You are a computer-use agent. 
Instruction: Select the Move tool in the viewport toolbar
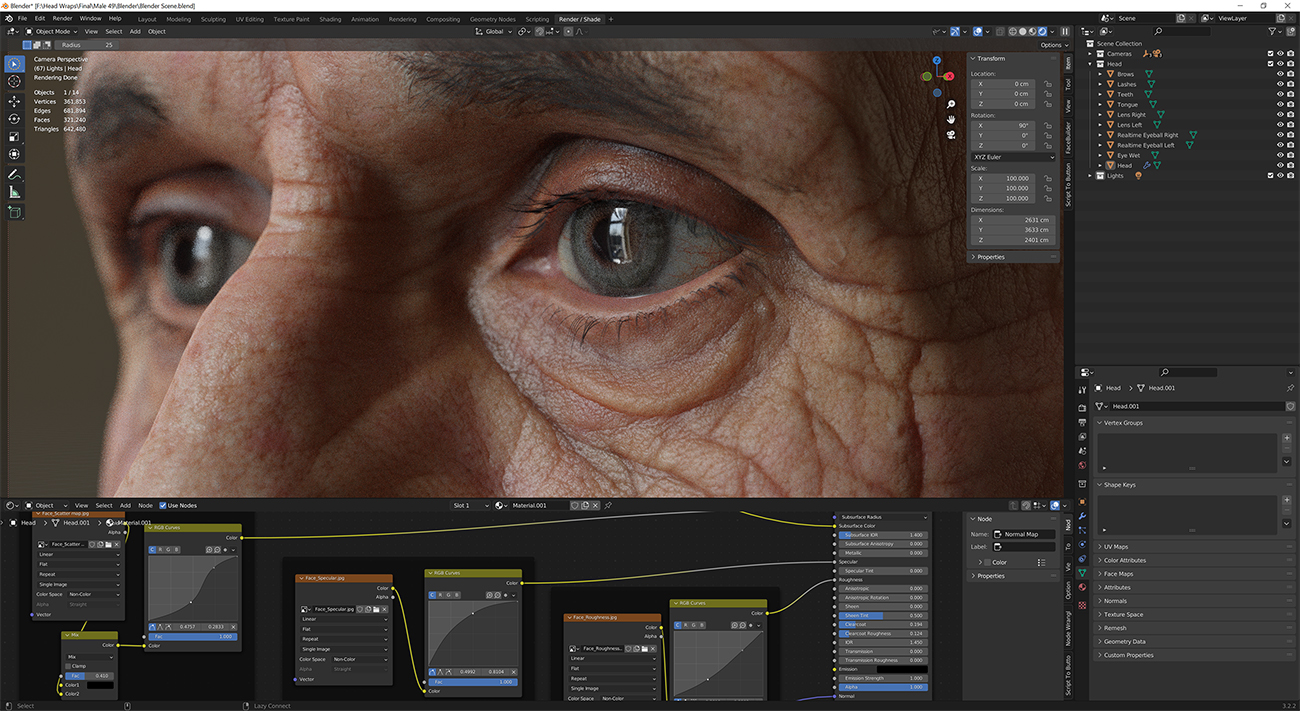(14, 102)
